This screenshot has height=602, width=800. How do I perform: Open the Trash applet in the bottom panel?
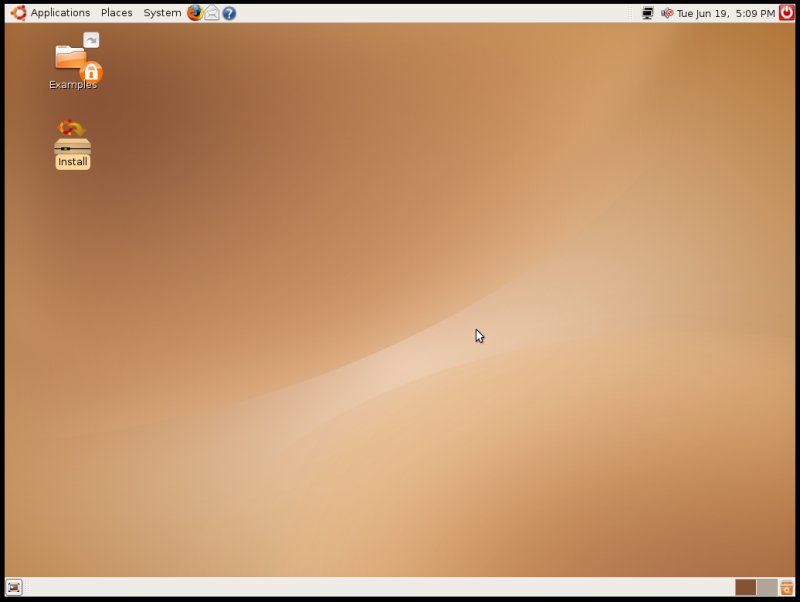point(786,587)
